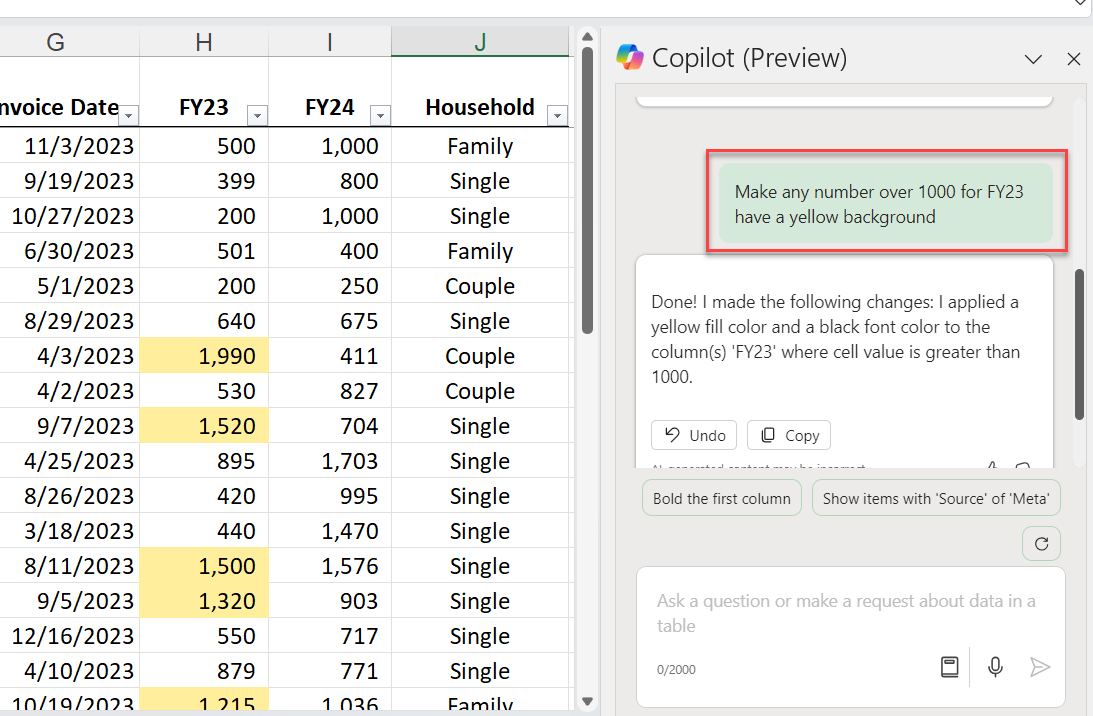The width and height of the screenshot is (1093, 716).
Task: Click the refresh suggestions icon
Action: tap(1041, 543)
